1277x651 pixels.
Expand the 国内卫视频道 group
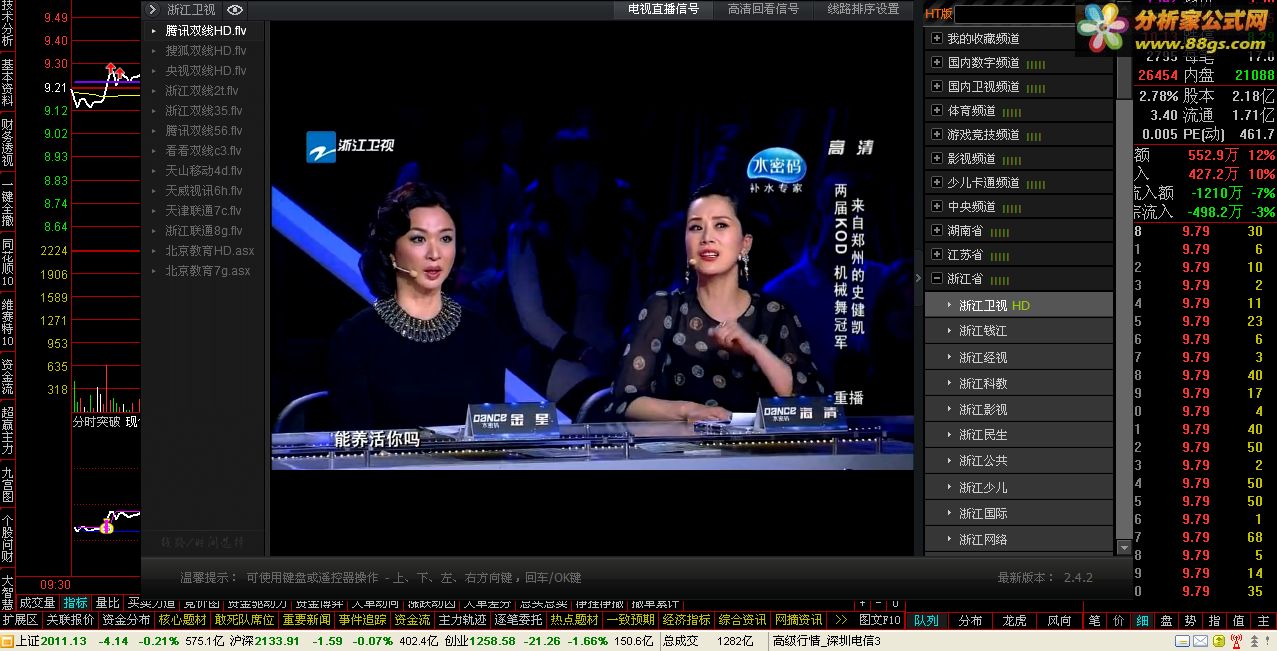(937, 86)
